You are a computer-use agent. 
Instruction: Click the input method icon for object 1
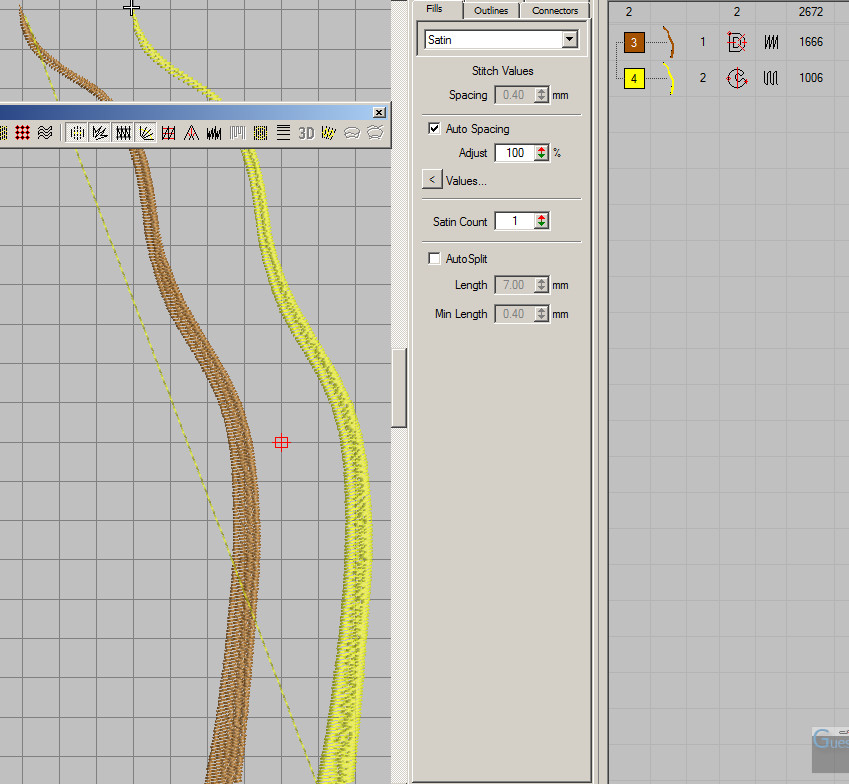pyautogui.click(x=737, y=42)
